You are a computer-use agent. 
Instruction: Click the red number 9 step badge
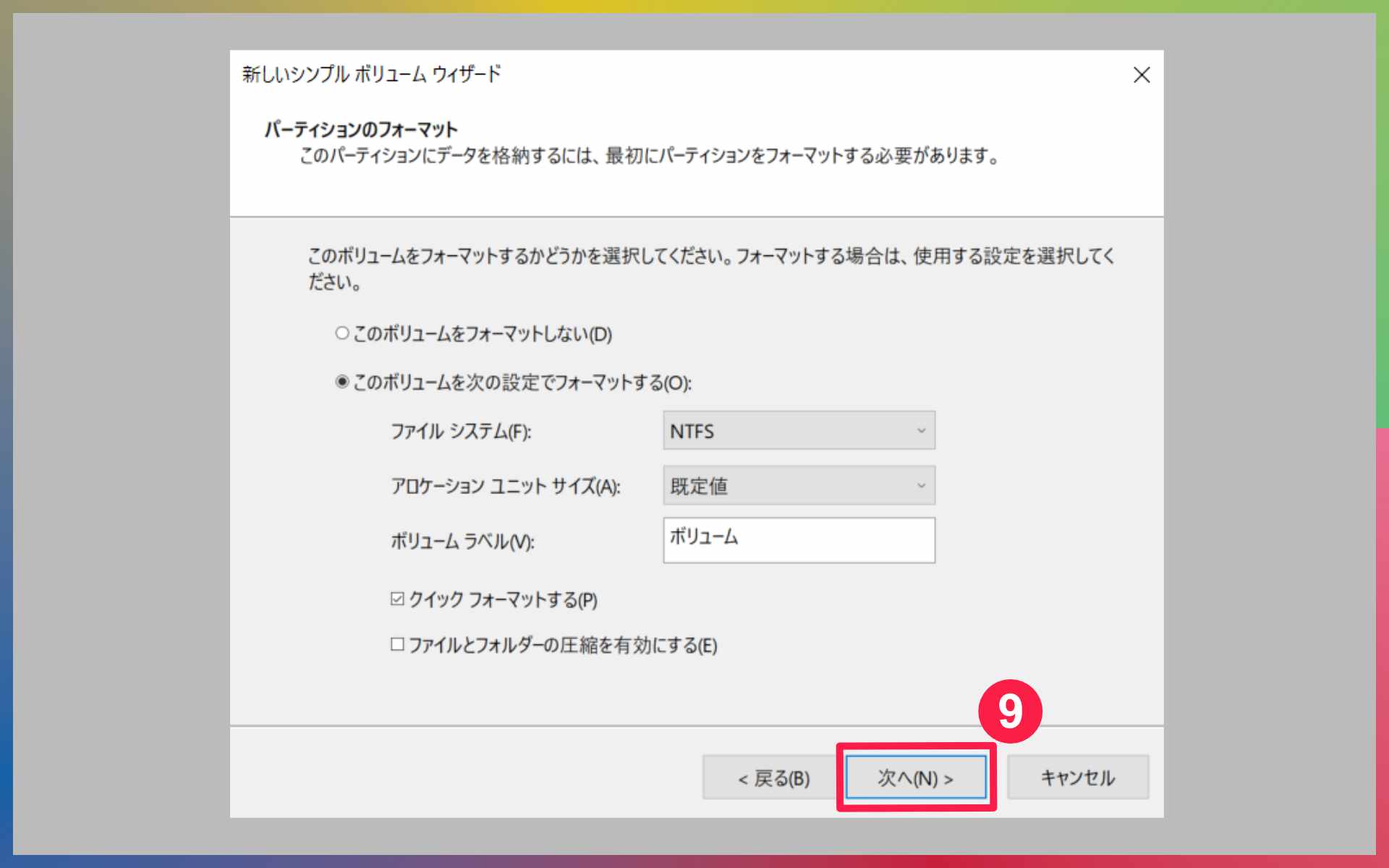[1010, 711]
